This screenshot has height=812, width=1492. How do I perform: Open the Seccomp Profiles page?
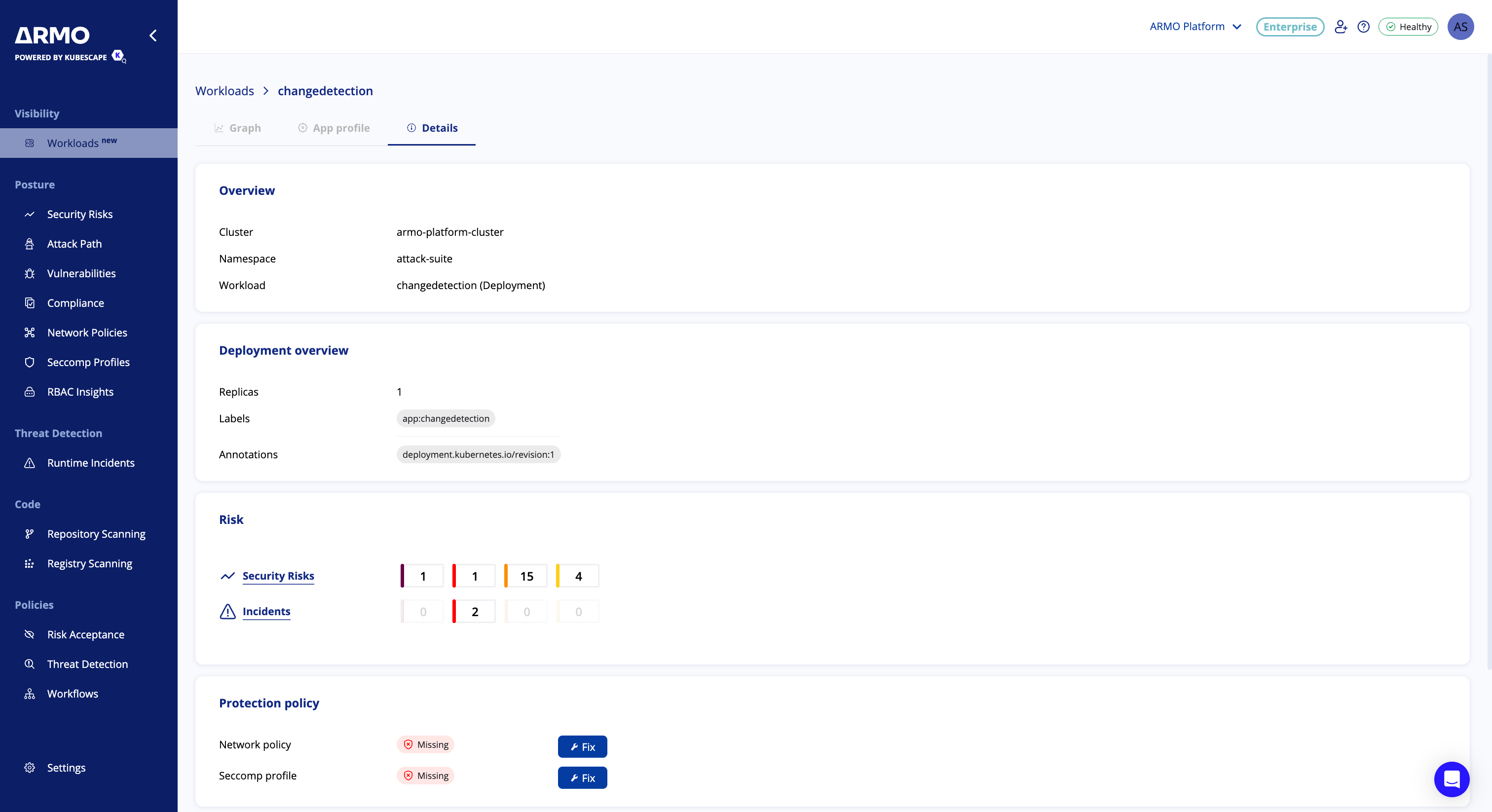tap(88, 362)
